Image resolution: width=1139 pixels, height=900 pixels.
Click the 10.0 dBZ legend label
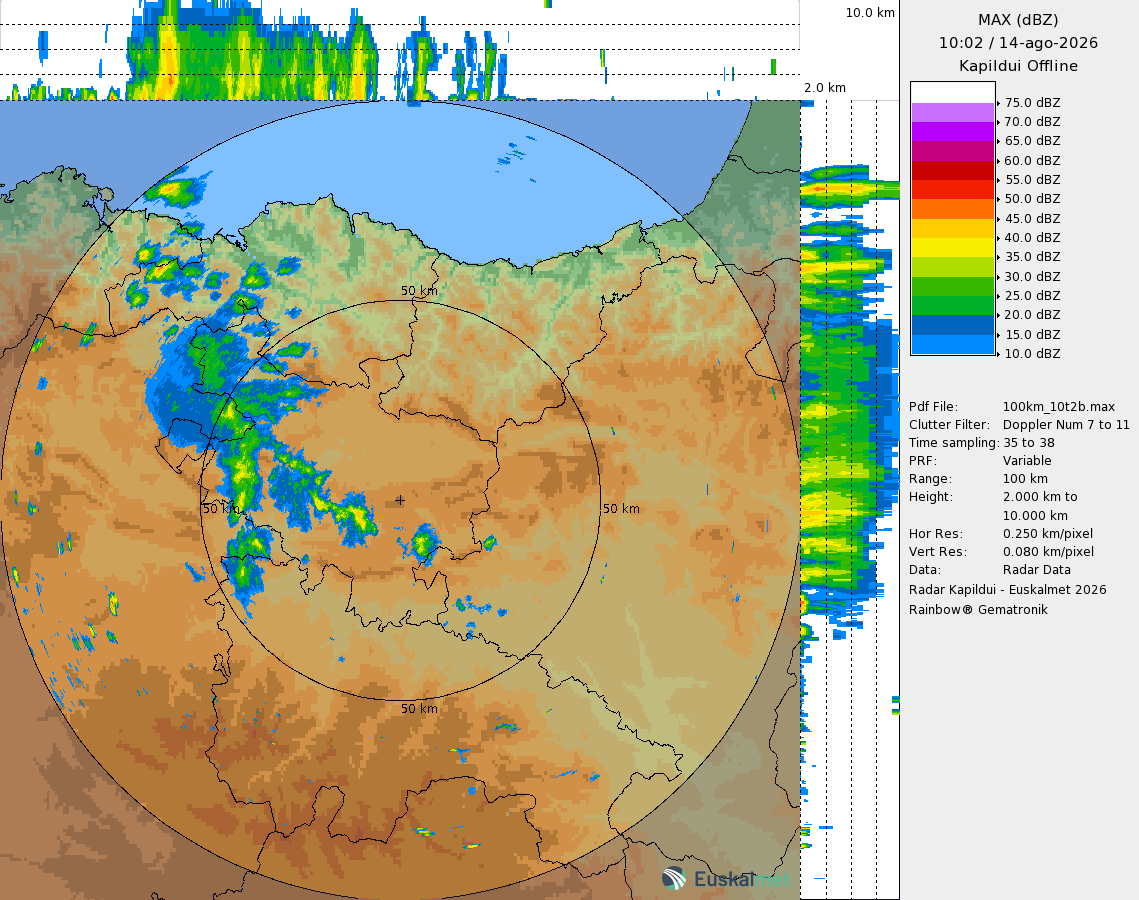click(x=1032, y=354)
